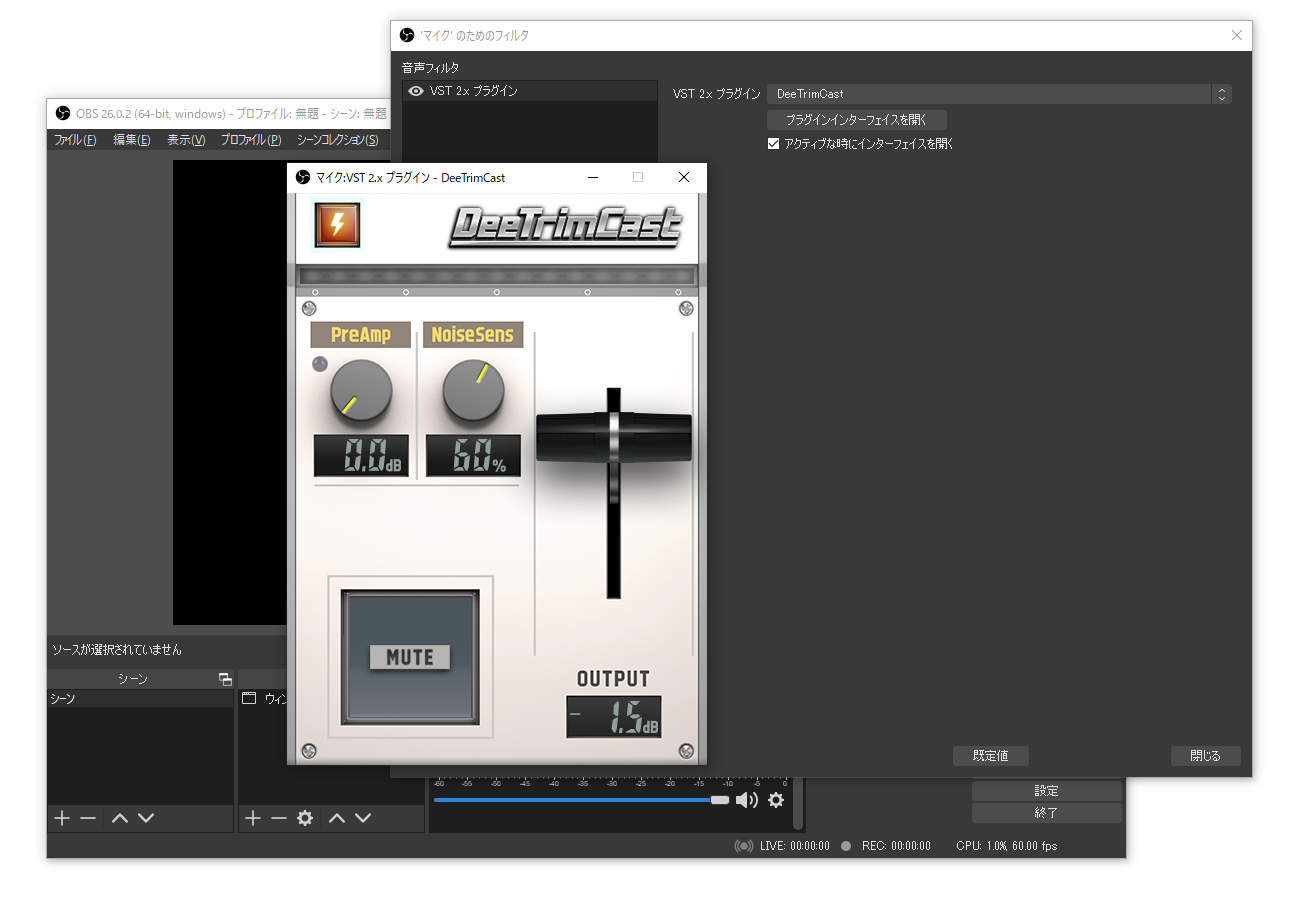1300x903 pixels.
Task: Uncheck アクティブな時にインターフェイスを開く checkbox
Action: (x=773, y=144)
